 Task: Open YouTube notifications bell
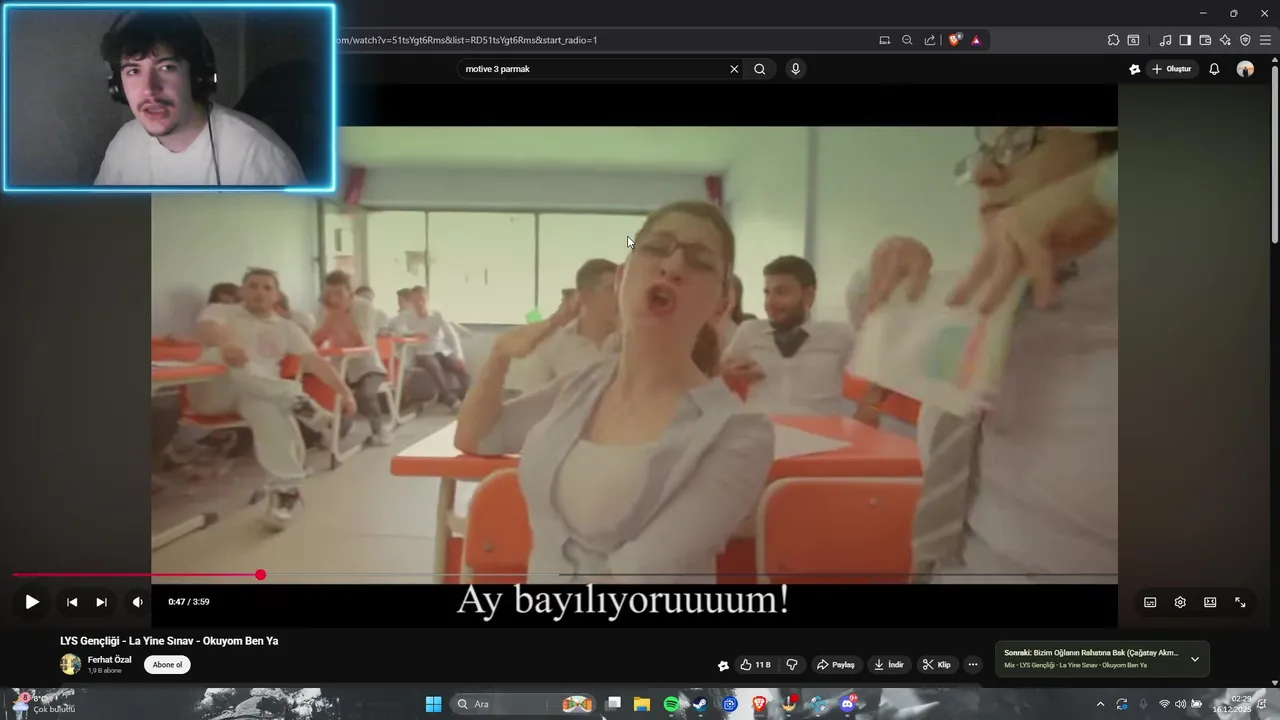coord(1214,69)
